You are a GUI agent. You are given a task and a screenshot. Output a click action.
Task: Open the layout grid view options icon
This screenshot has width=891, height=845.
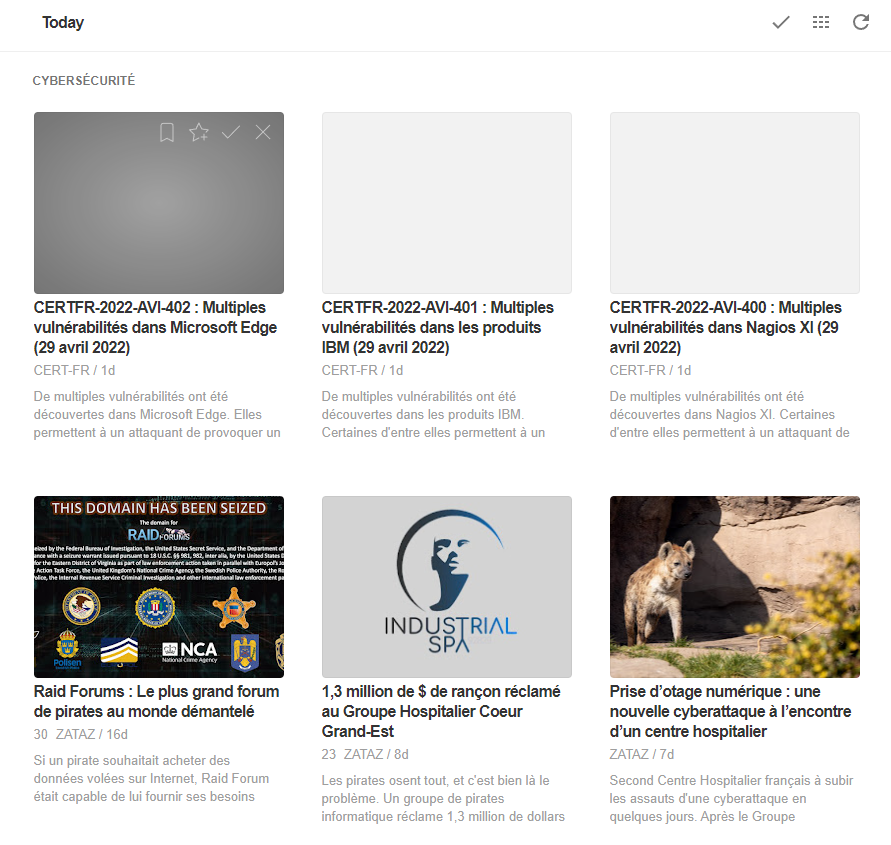[821, 23]
